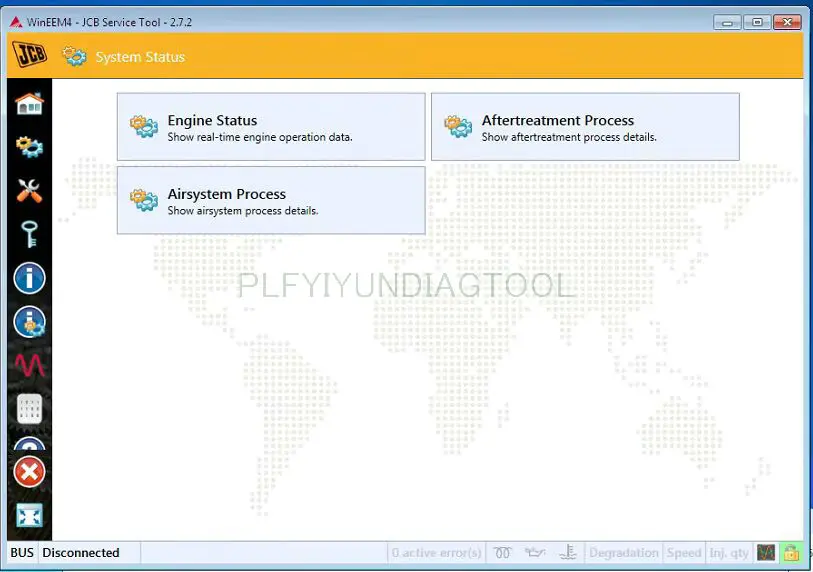Open the Home icon in sidebar
This screenshot has height=572, width=813.
(x=30, y=104)
